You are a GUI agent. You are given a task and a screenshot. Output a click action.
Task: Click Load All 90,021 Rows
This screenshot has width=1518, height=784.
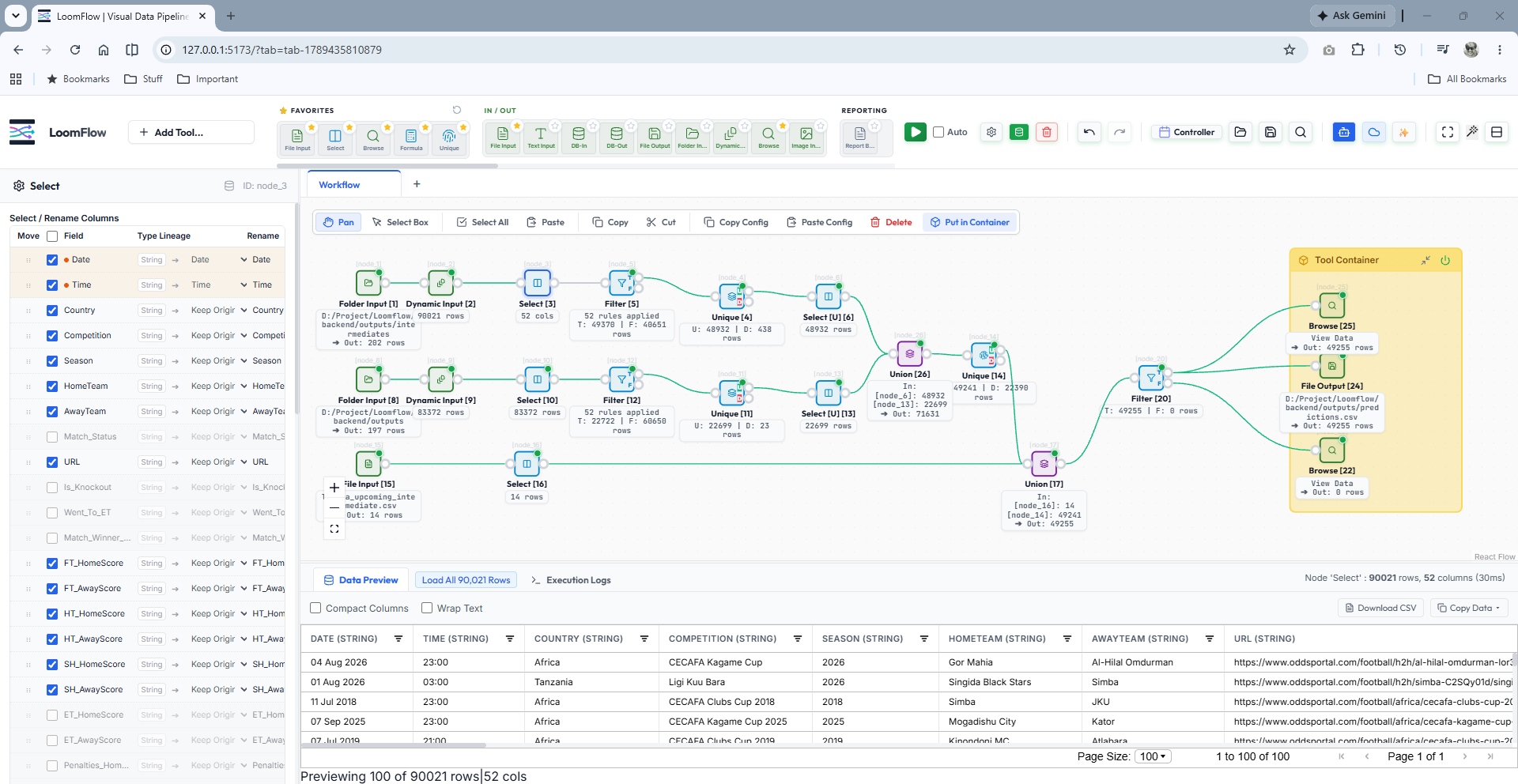click(466, 580)
